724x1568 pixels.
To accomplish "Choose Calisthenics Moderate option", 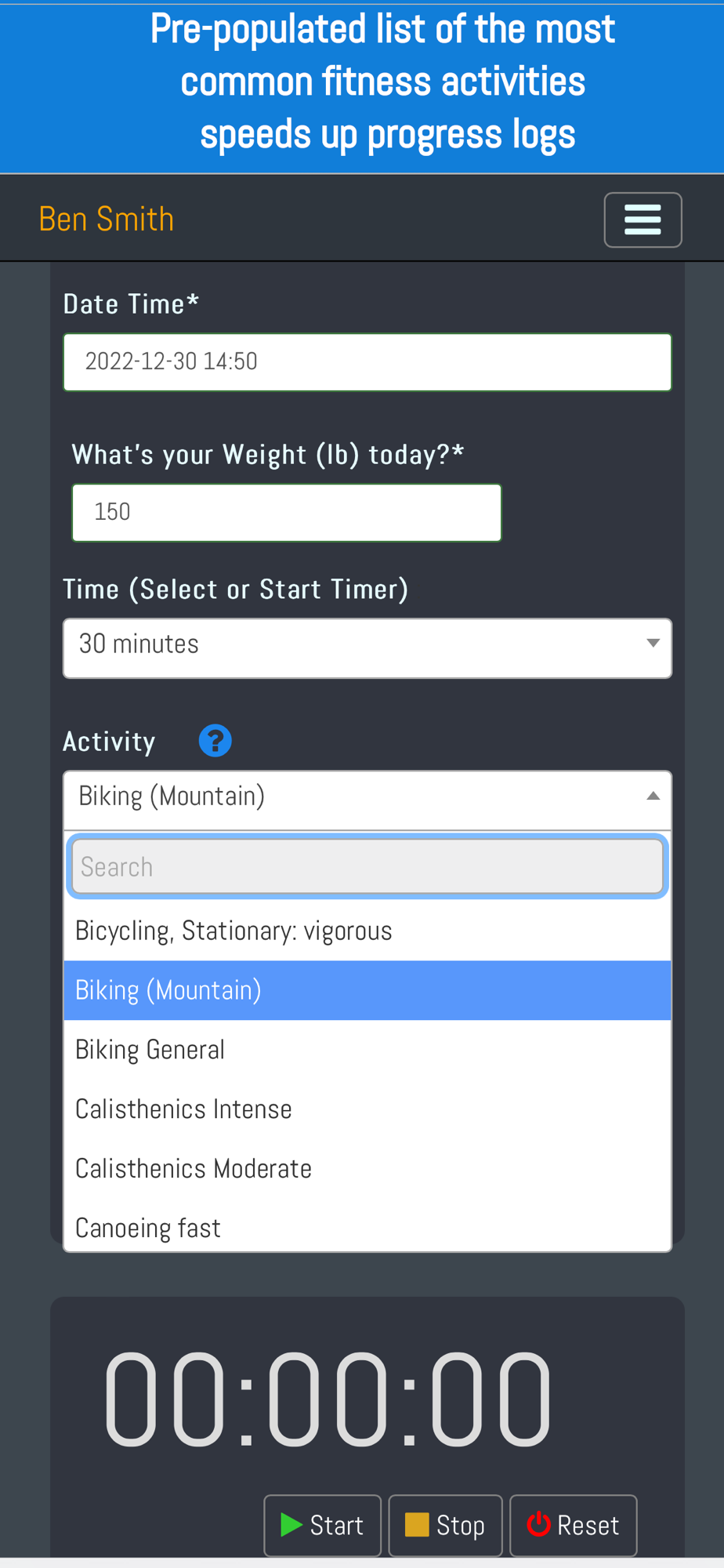I will coord(367,1169).
